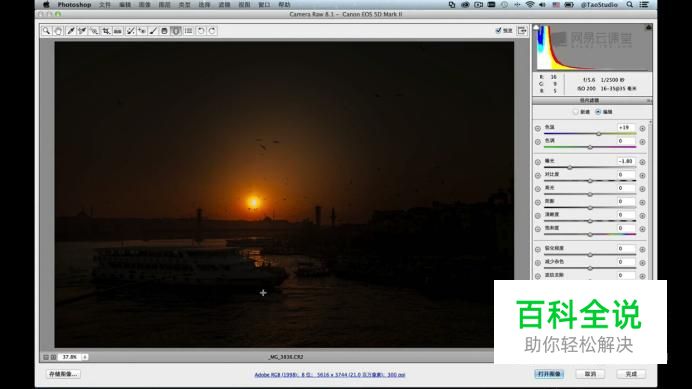
Task: Select the Crop tool
Action: [106, 30]
